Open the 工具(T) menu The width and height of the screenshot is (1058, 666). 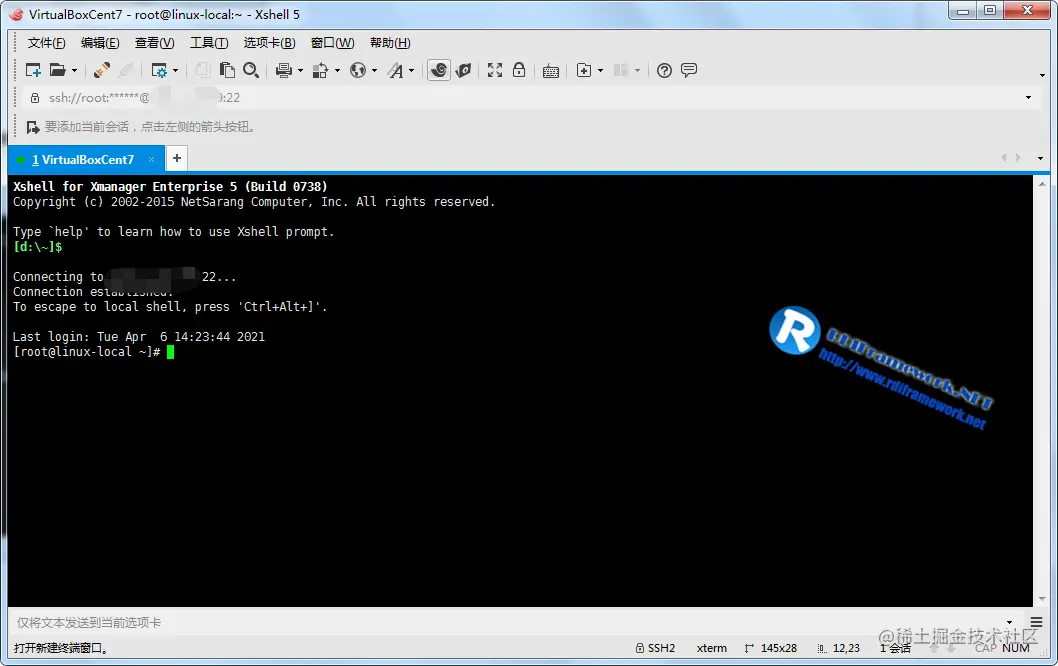(x=209, y=43)
